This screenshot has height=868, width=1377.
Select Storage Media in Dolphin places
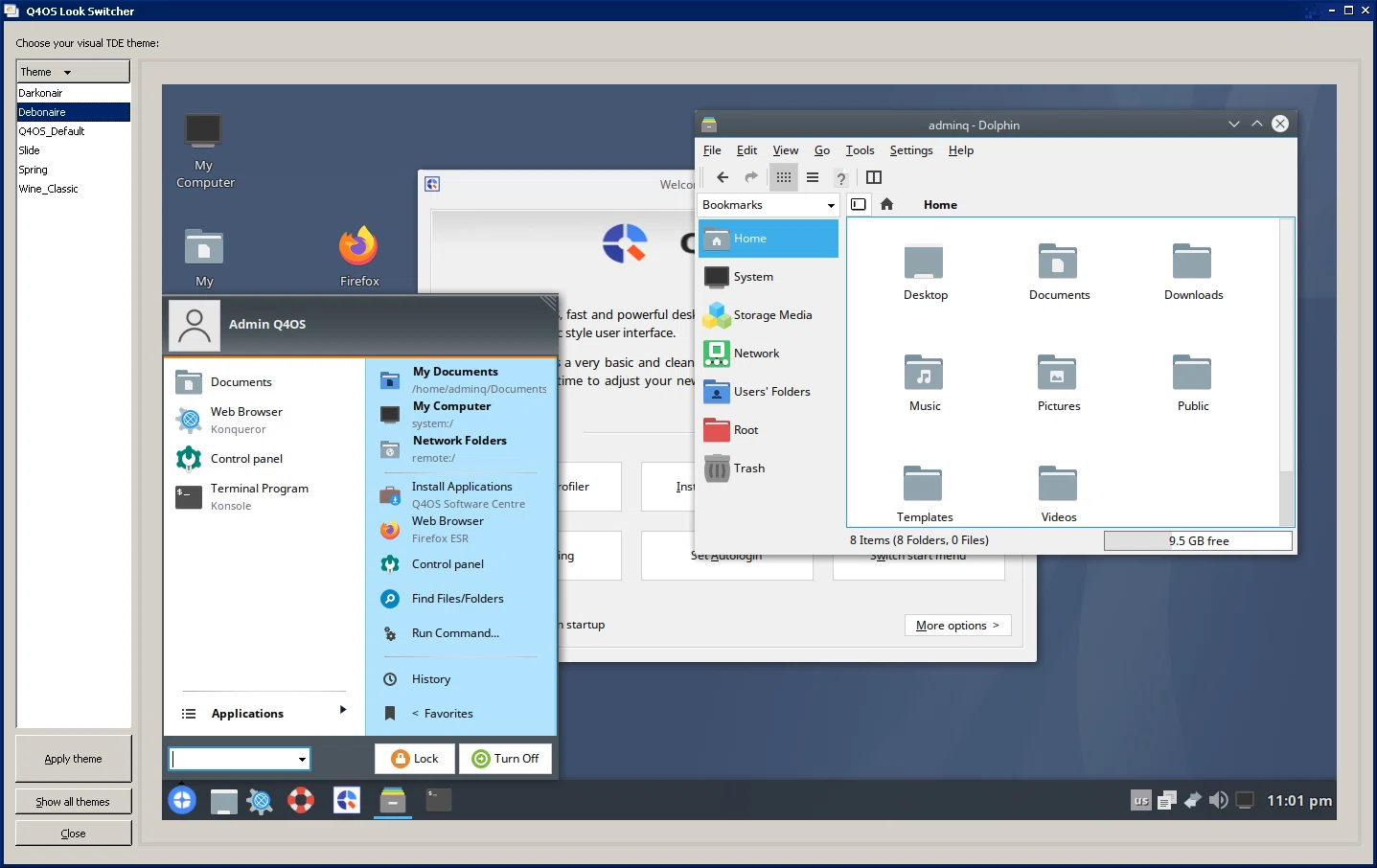click(769, 315)
